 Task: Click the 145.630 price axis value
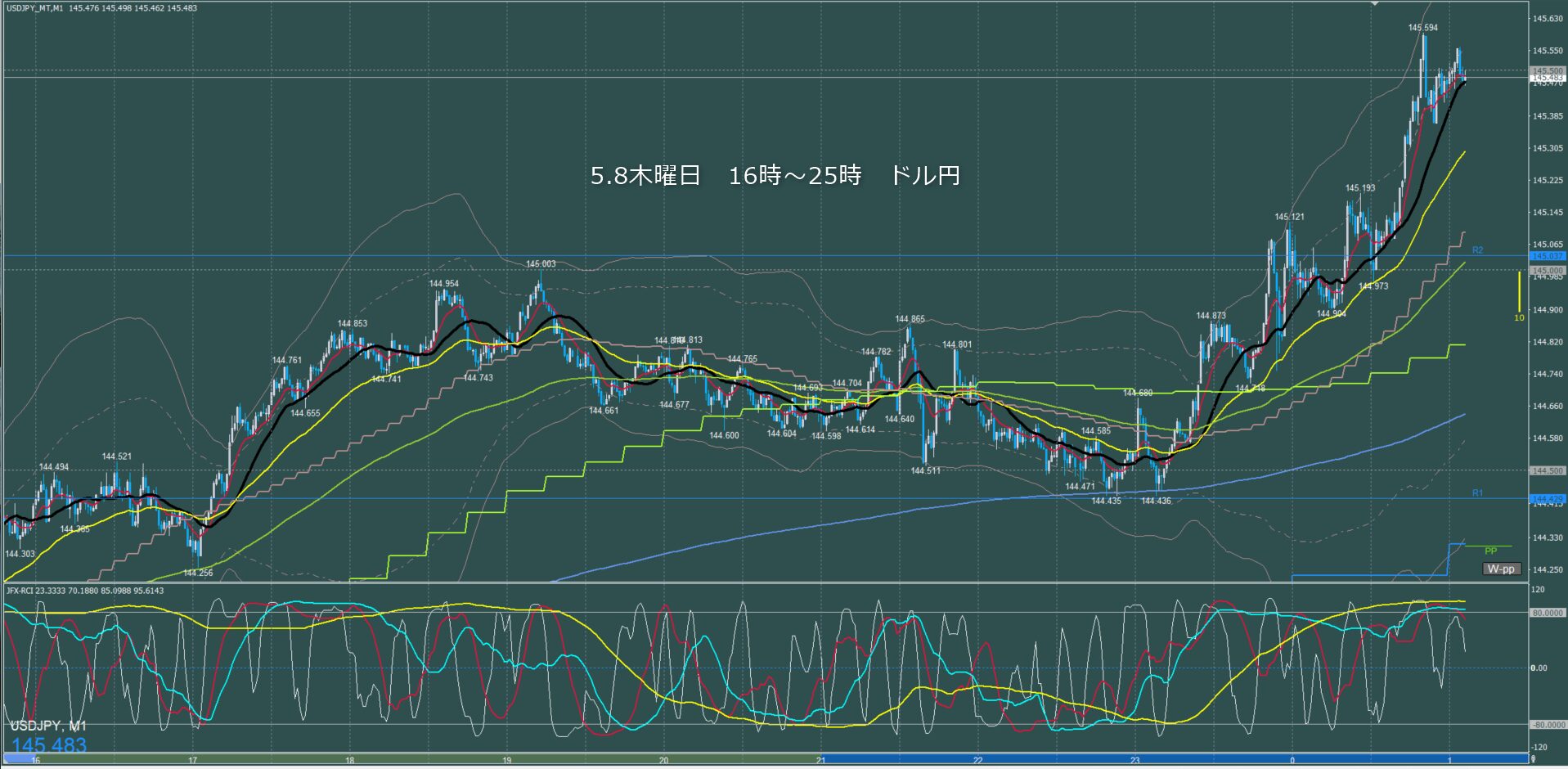1548,19
